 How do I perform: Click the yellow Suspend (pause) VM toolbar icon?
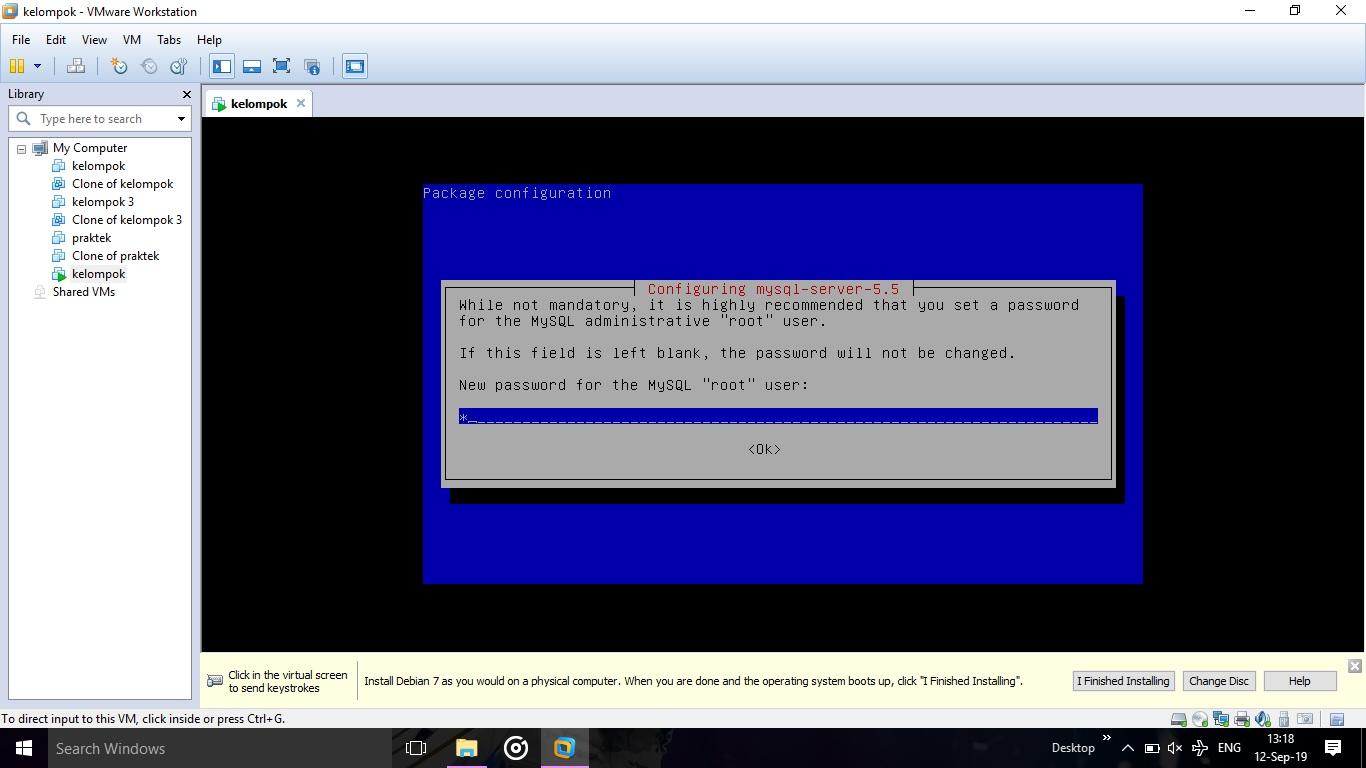click(x=17, y=66)
